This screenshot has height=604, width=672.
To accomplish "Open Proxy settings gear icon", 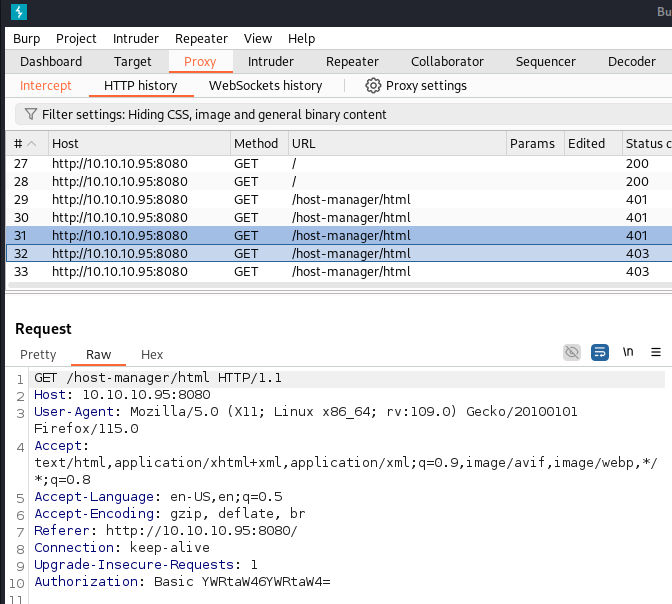I will (373, 86).
